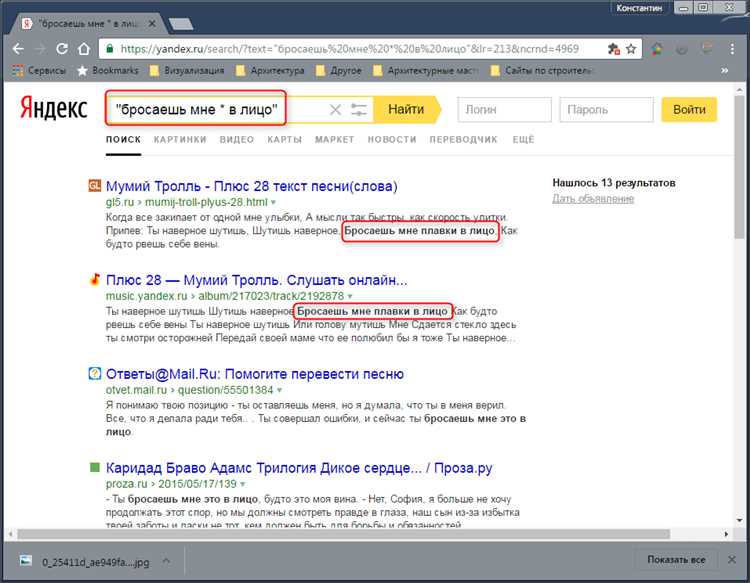Go to the browser home page icon

point(84,47)
